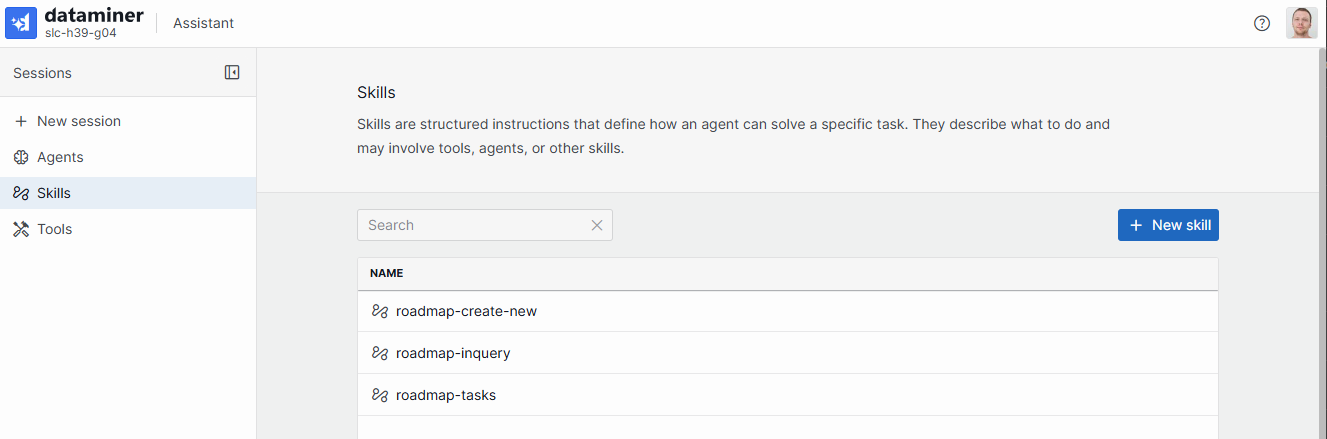Click the dataminer logo icon

21,23
